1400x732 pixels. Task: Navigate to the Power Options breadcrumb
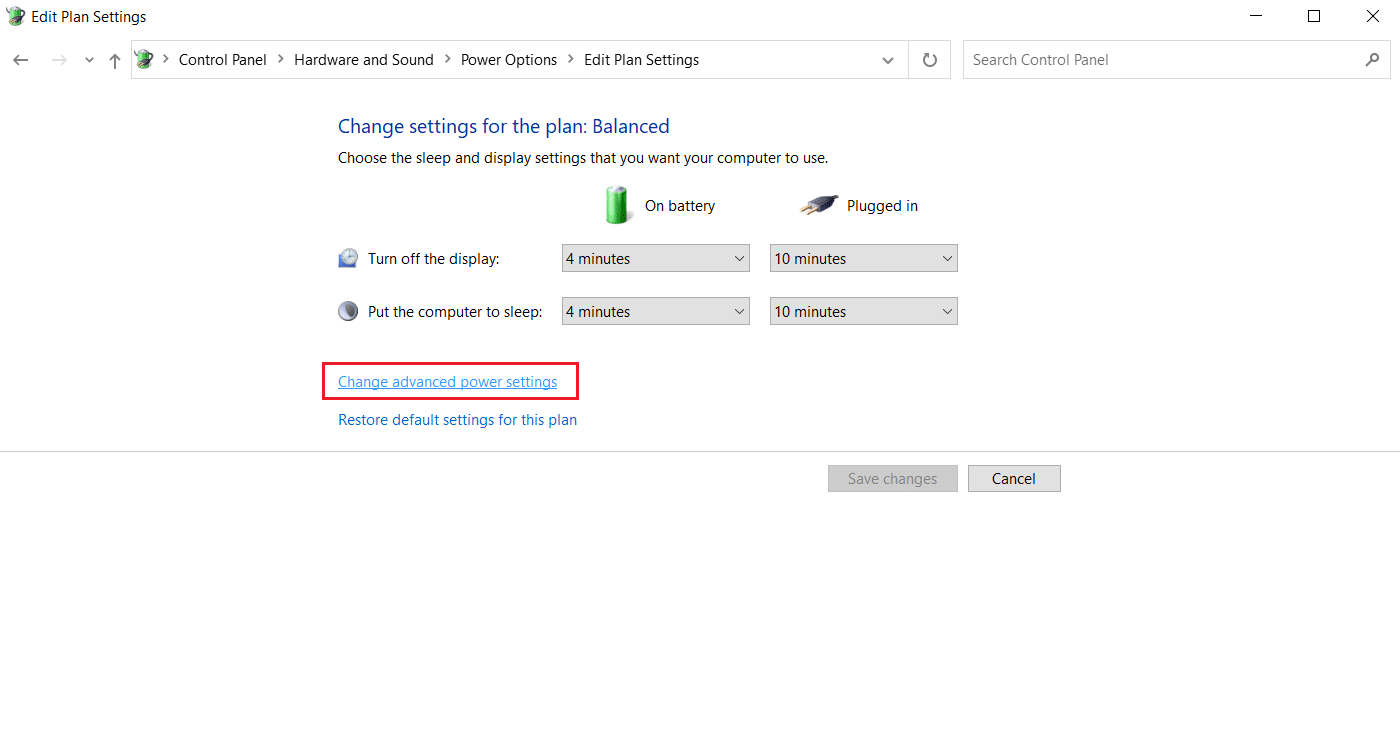point(509,60)
